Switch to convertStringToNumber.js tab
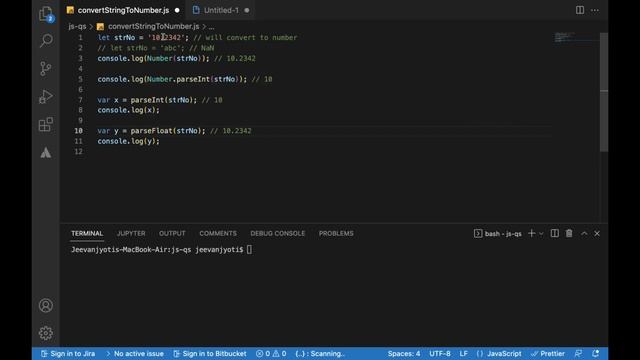Viewport: 640px width, 360px height. 123,10
